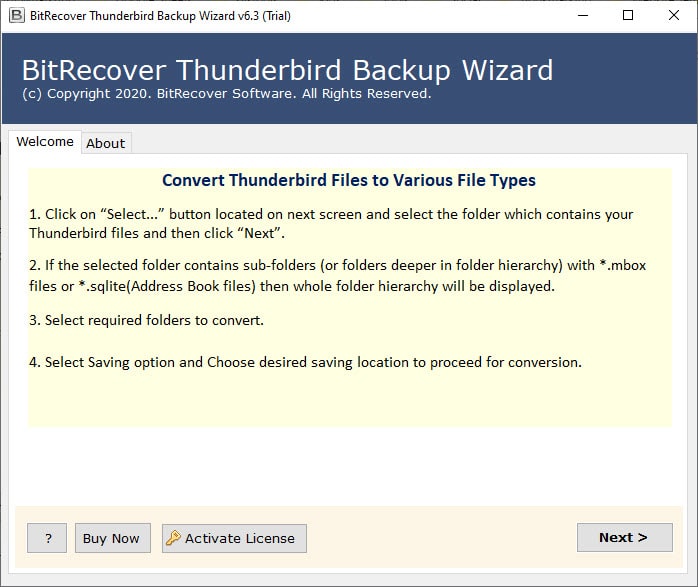The height and width of the screenshot is (587, 698).
Task: Proceed with the Next > button
Action: click(624, 537)
